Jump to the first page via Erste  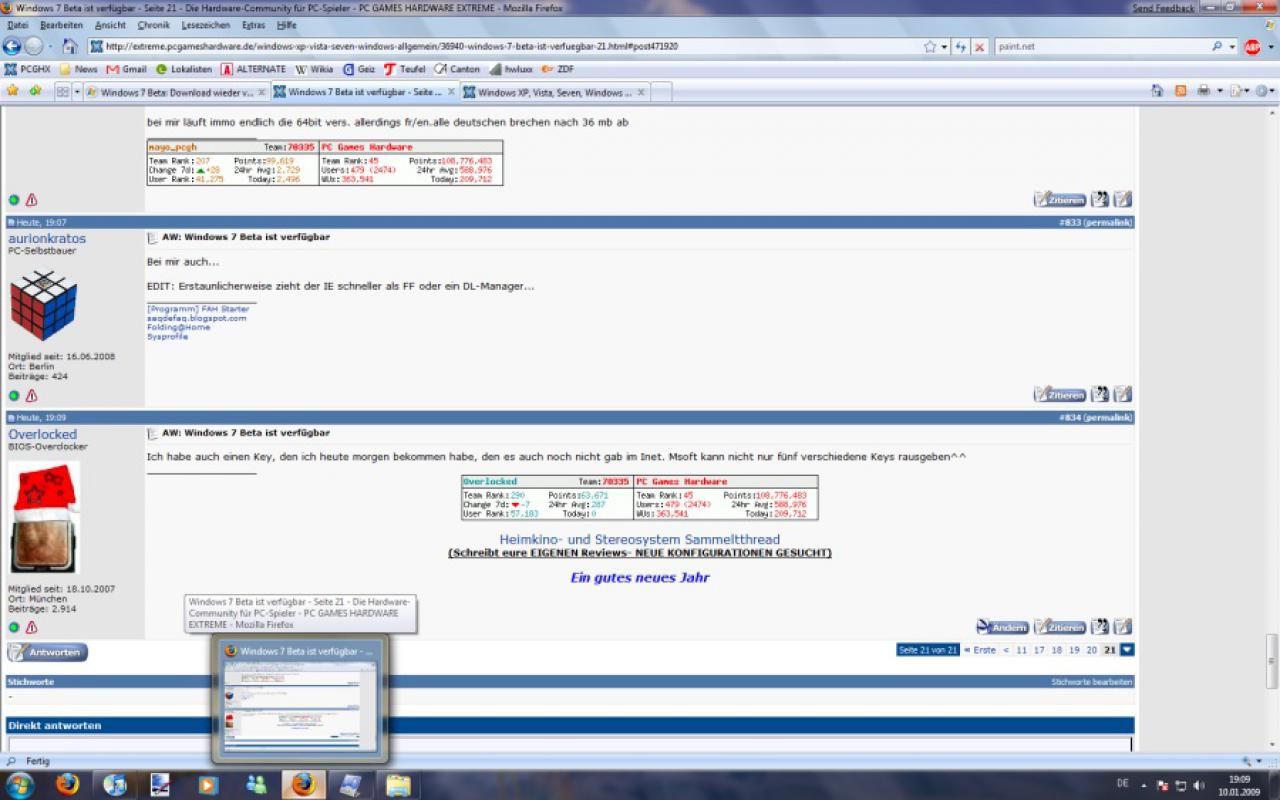coord(980,650)
